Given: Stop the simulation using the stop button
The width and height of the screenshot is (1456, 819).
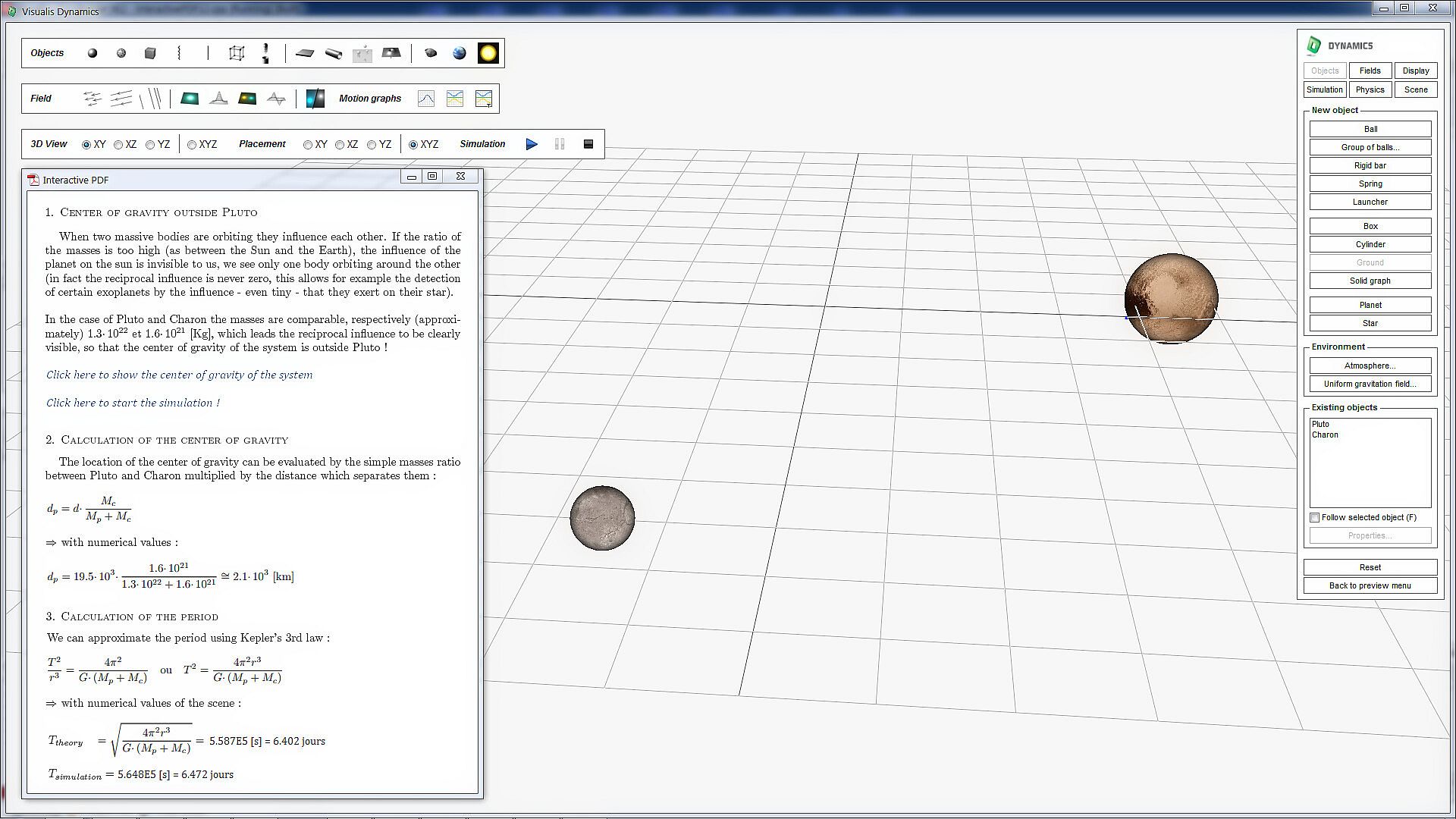Looking at the screenshot, I should pos(588,144).
